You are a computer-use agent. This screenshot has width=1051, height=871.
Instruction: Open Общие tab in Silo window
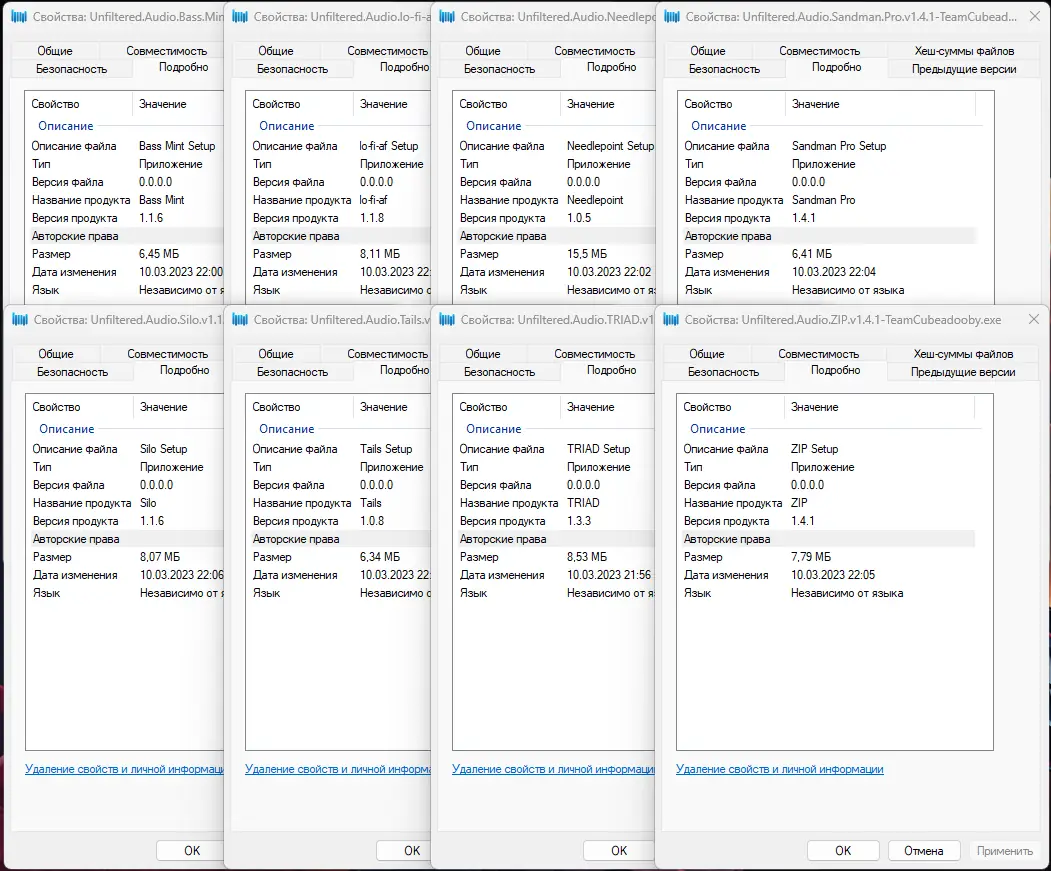pos(56,354)
